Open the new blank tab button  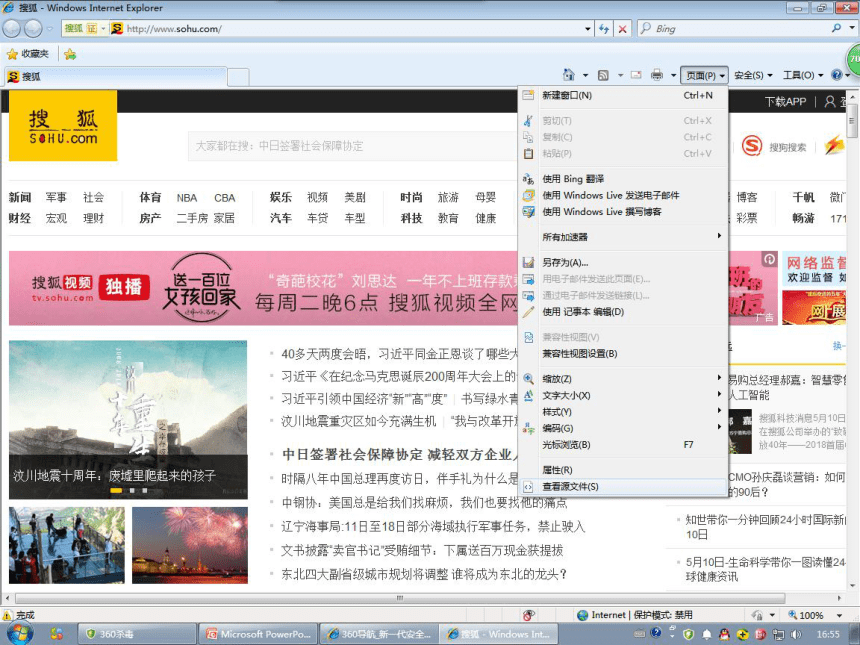238,77
